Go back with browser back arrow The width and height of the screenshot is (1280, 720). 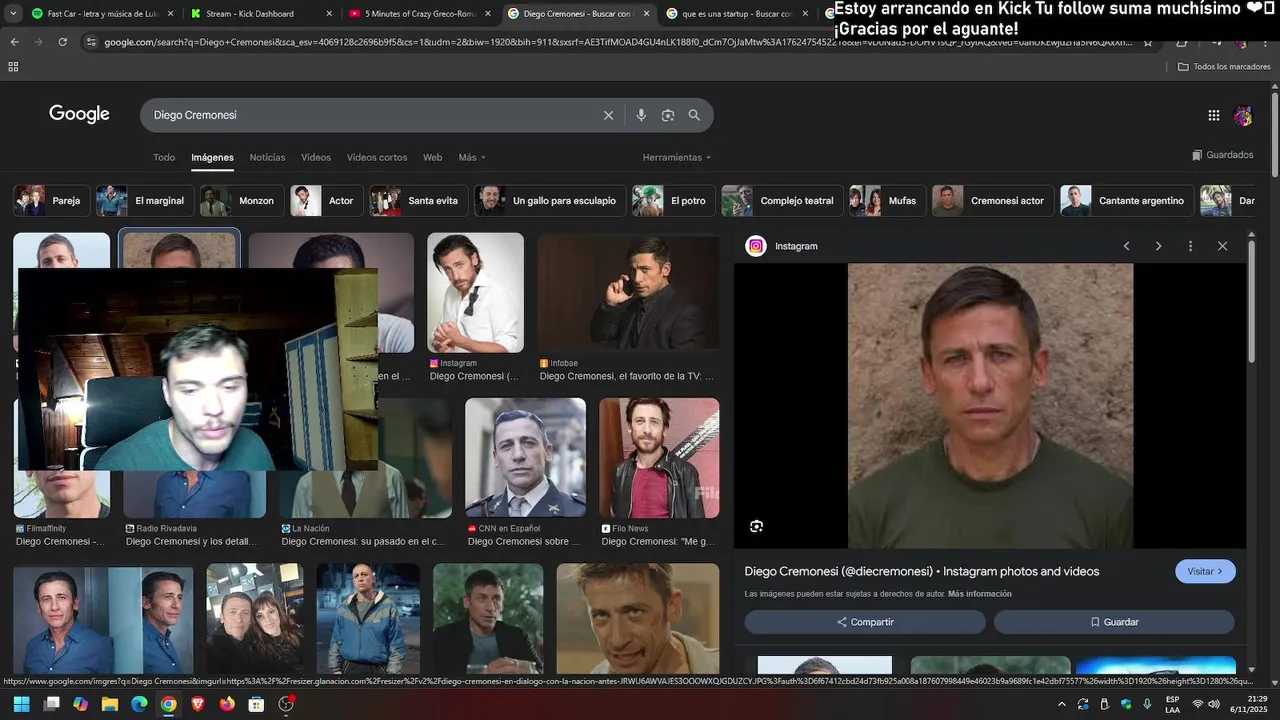(14, 42)
